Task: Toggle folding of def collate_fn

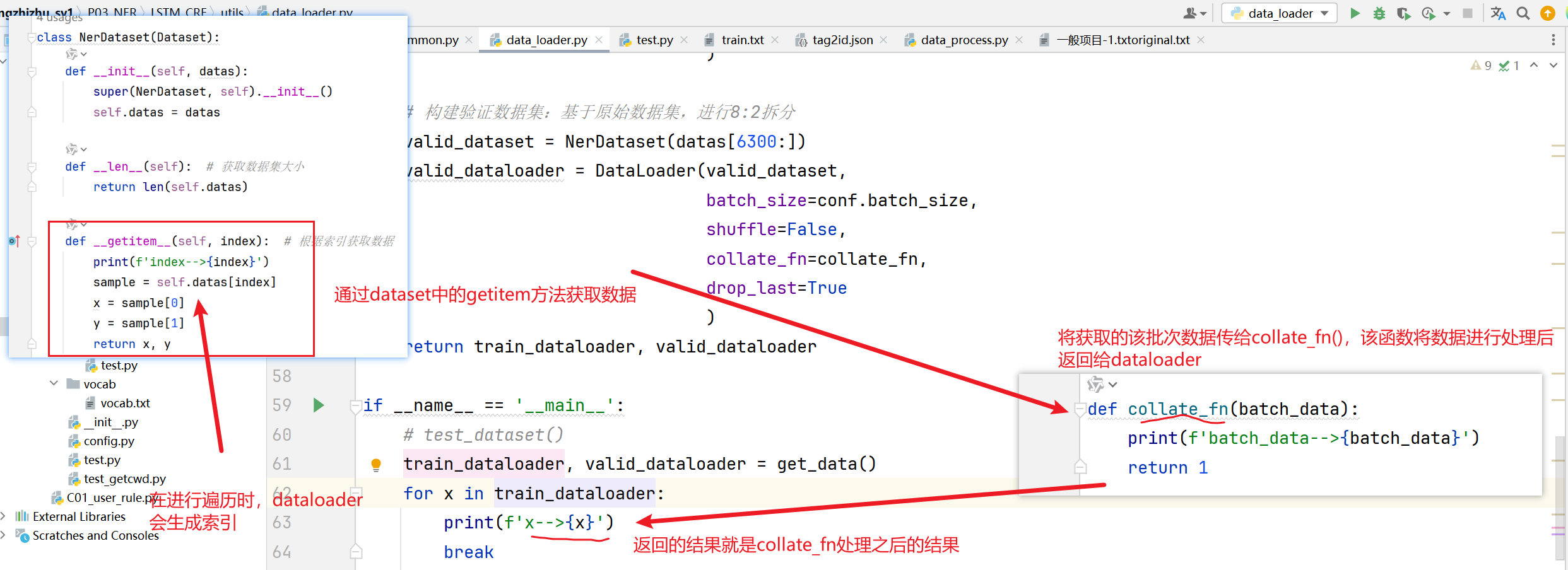Action: point(1080,409)
